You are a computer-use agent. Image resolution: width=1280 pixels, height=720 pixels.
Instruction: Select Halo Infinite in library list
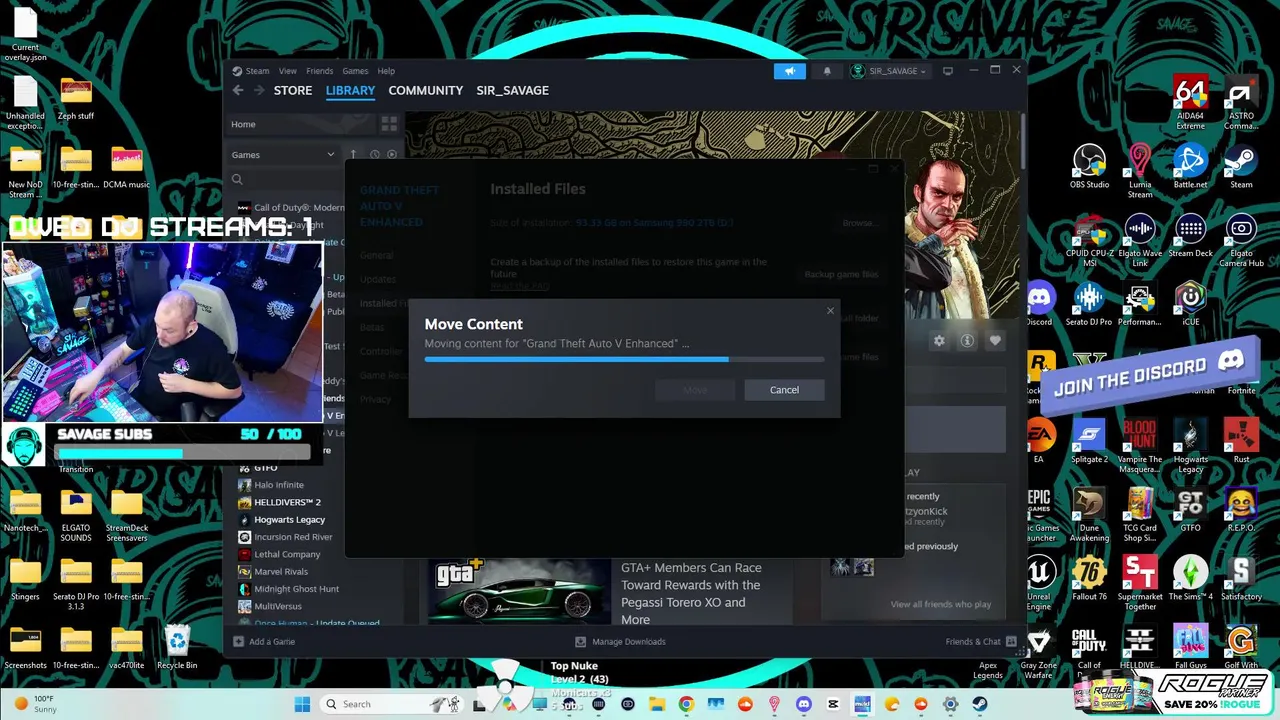278,485
